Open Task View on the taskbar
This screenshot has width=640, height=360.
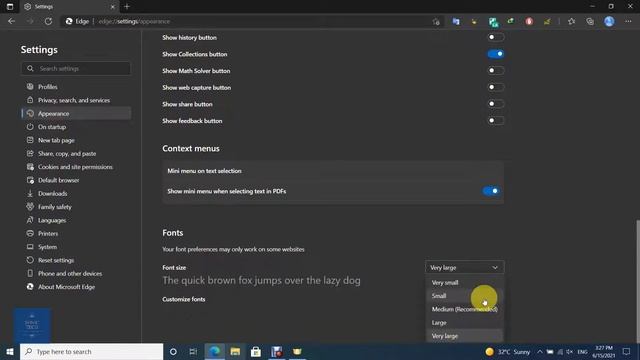pos(193,351)
